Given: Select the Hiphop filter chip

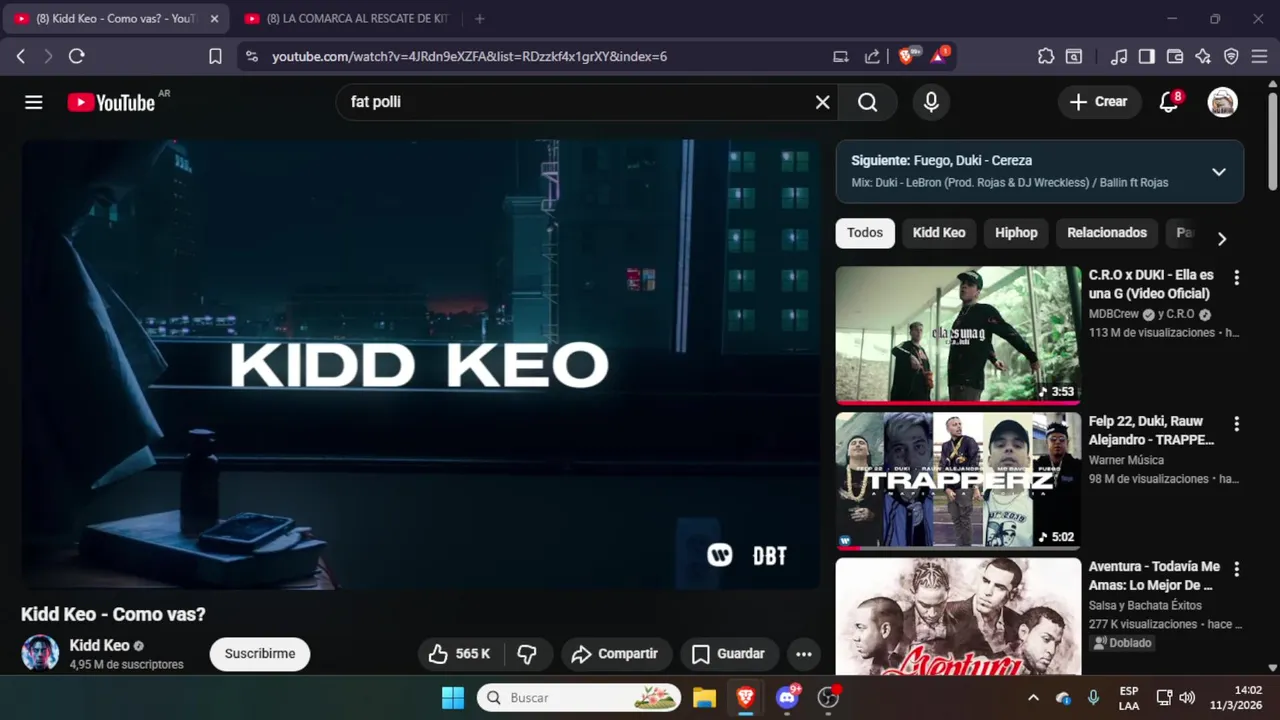Looking at the screenshot, I should [x=1016, y=233].
